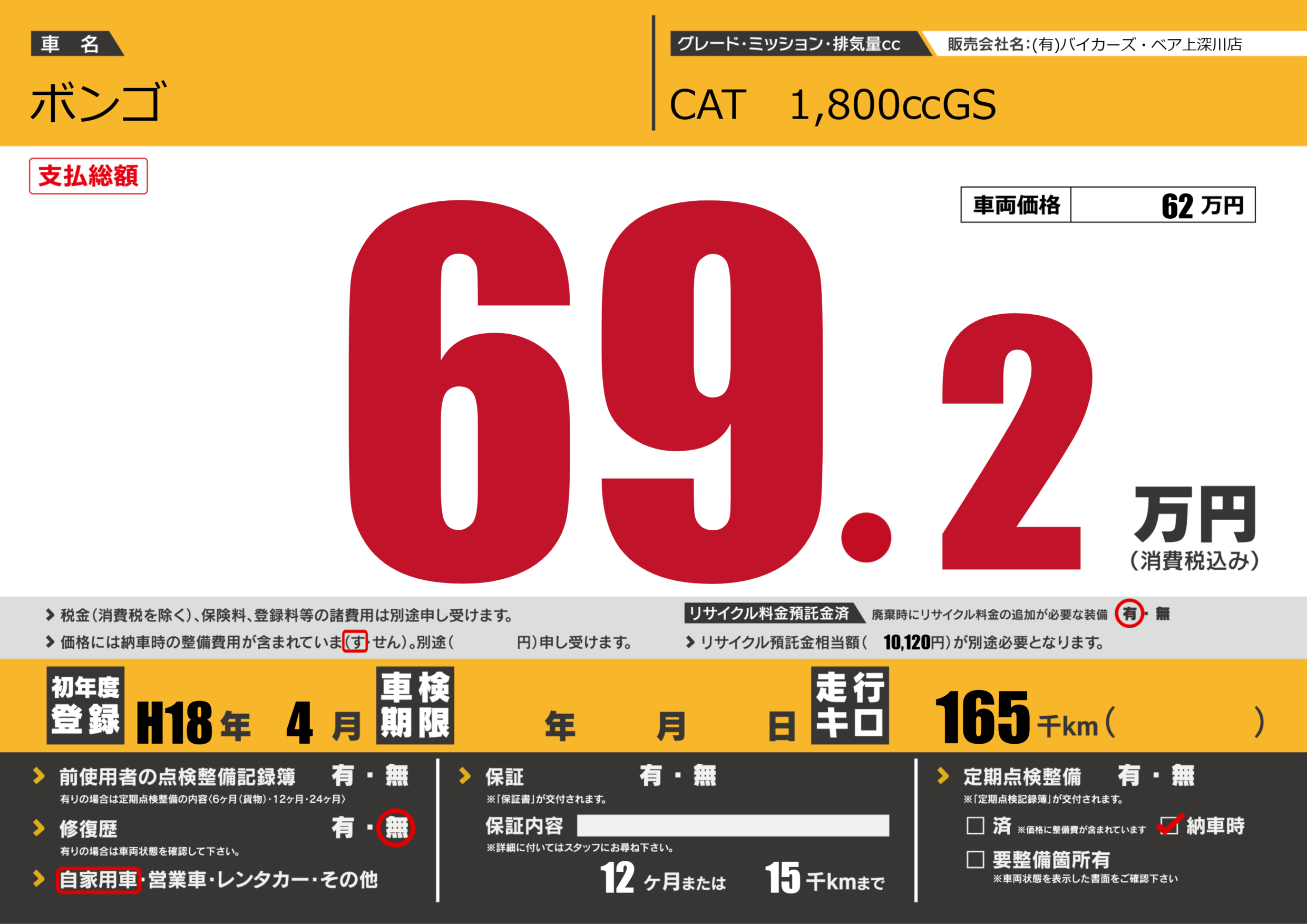Screen dimensions: 1307x924
Task: Click the グレード・ミッション・排気量cc header tab
Action: coord(789,44)
